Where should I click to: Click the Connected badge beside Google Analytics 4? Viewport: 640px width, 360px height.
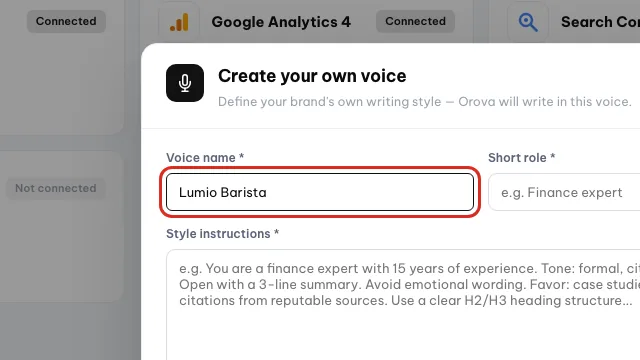point(416,21)
